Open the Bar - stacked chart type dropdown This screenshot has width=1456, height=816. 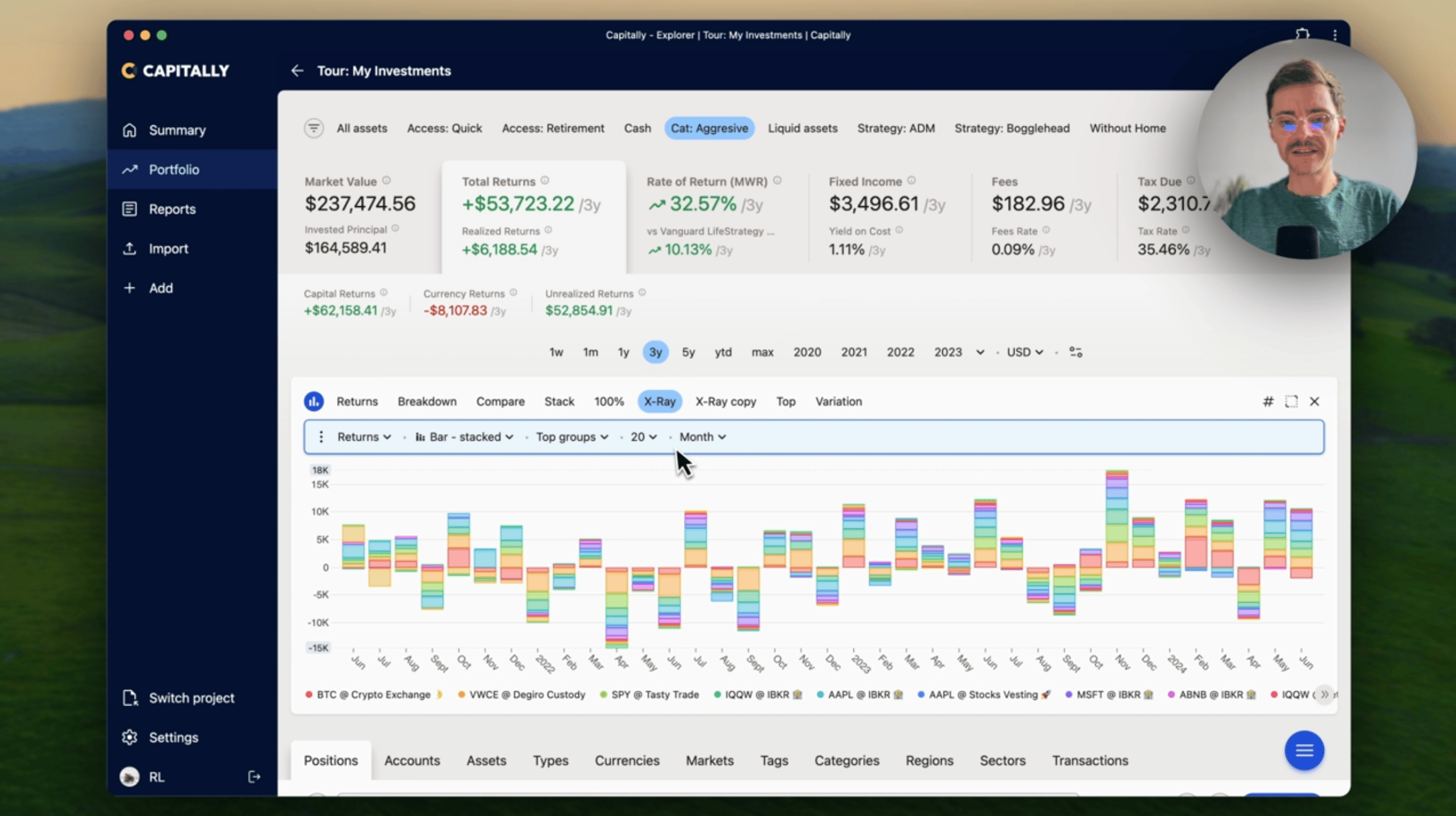coord(464,437)
